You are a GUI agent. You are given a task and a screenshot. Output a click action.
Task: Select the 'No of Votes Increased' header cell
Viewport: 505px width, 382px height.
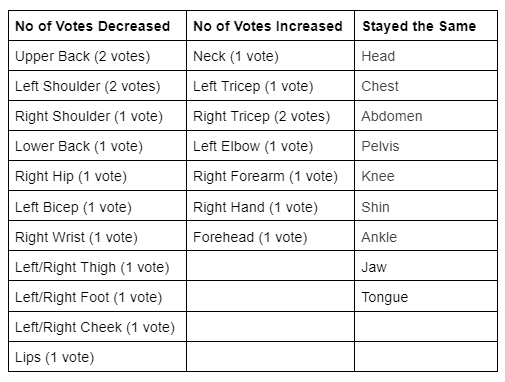pos(270,26)
